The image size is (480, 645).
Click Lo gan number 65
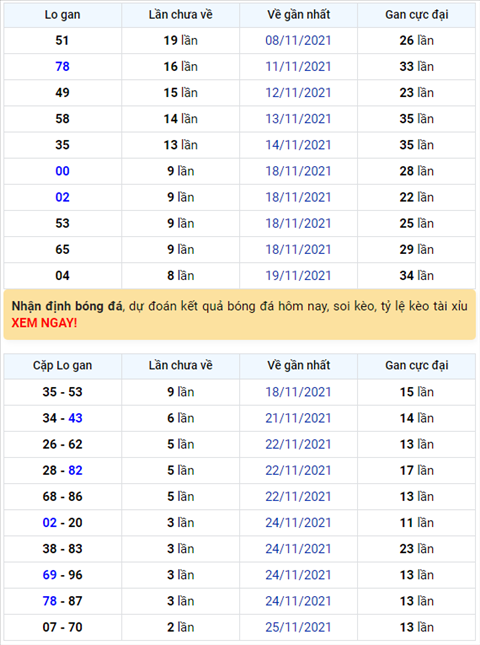62,249
